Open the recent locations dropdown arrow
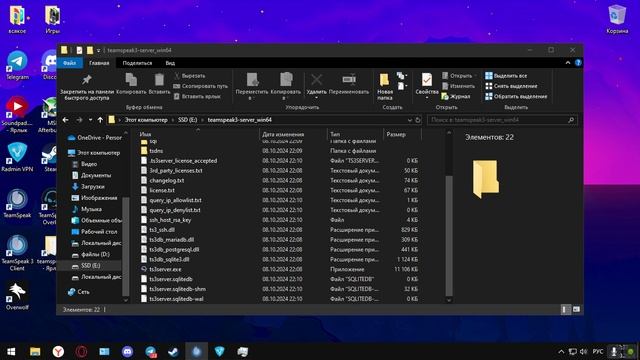Viewport: 640px width, 360px height. 90,120
